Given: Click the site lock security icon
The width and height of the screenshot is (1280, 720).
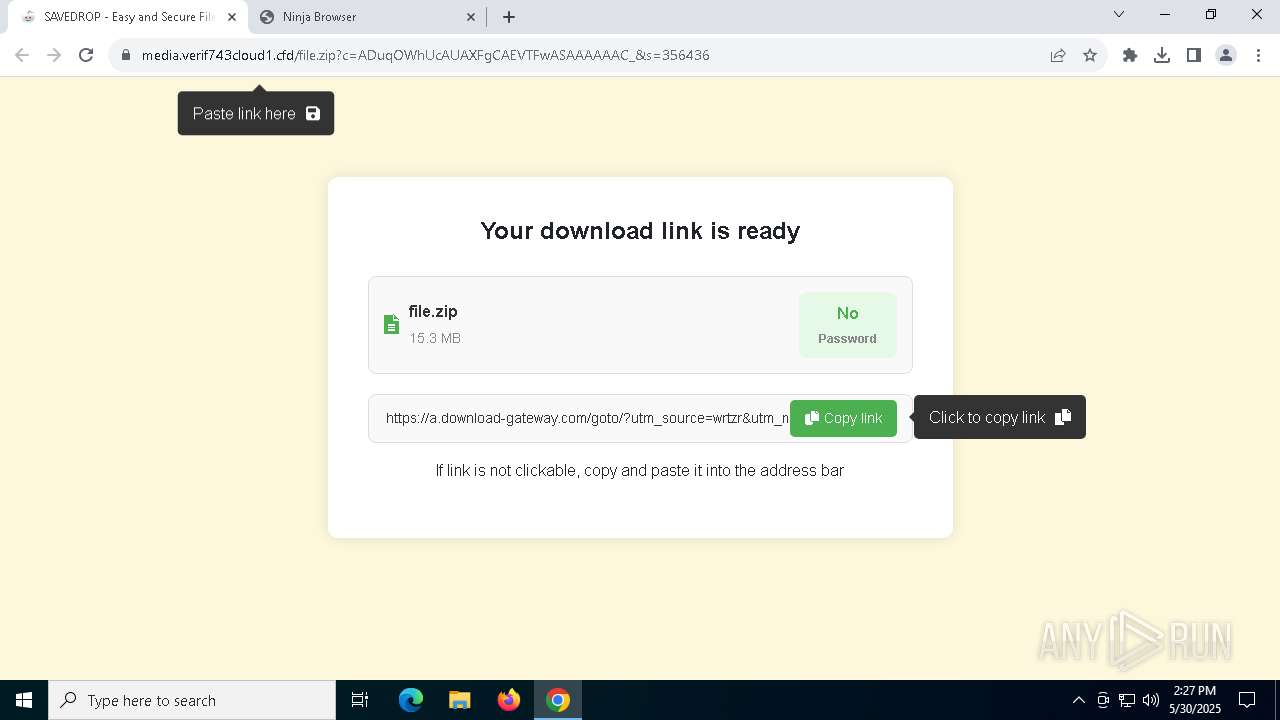Looking at the screenshot, I should (x=125, y=55).
